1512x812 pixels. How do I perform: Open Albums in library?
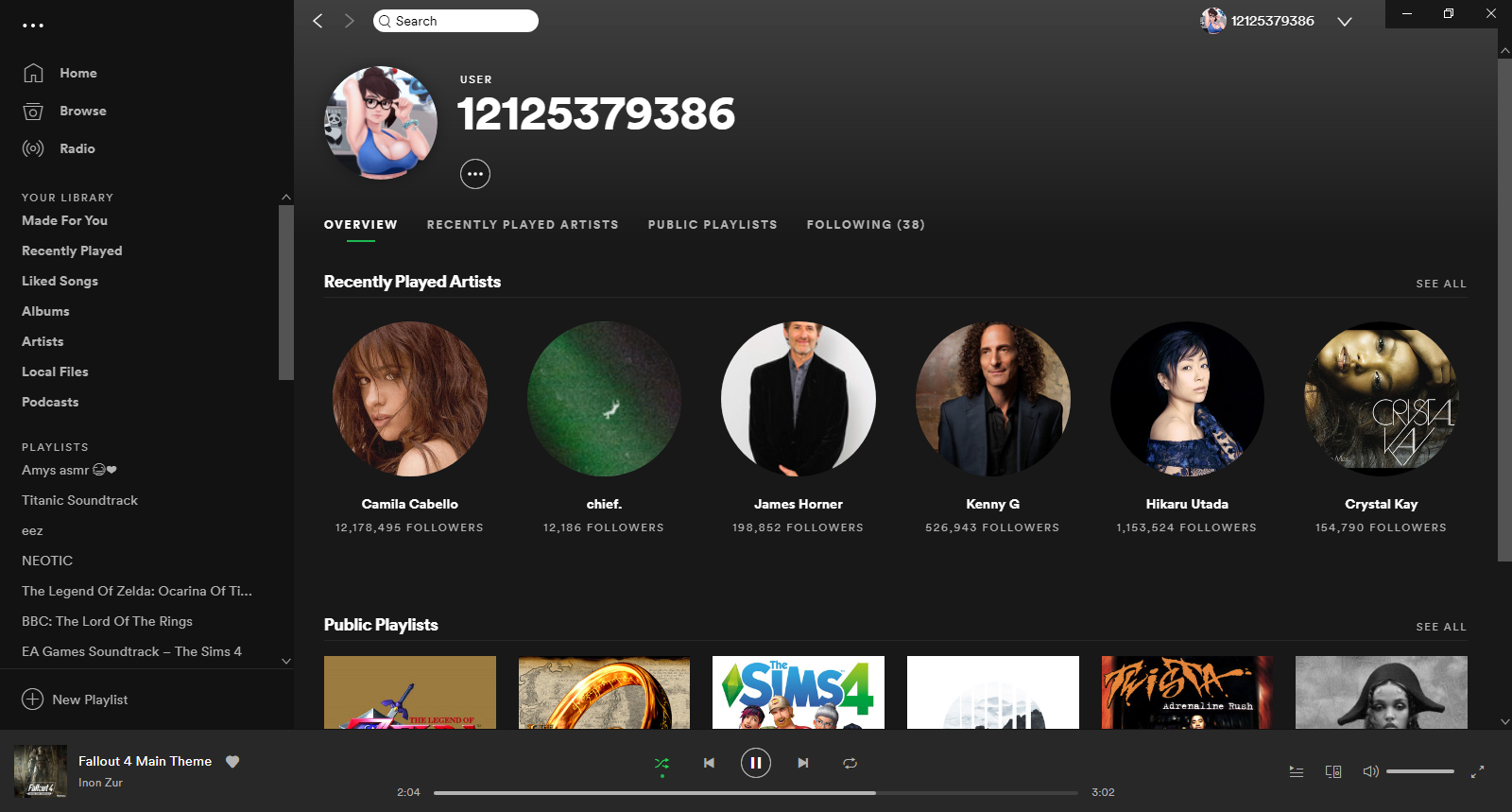coord(45,311)
